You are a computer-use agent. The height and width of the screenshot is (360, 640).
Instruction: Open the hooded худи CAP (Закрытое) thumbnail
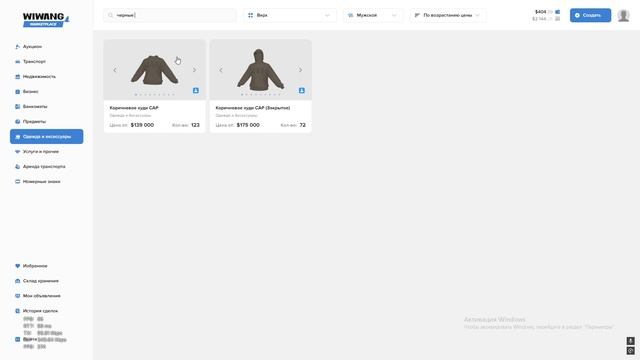[x=260, y=70]
